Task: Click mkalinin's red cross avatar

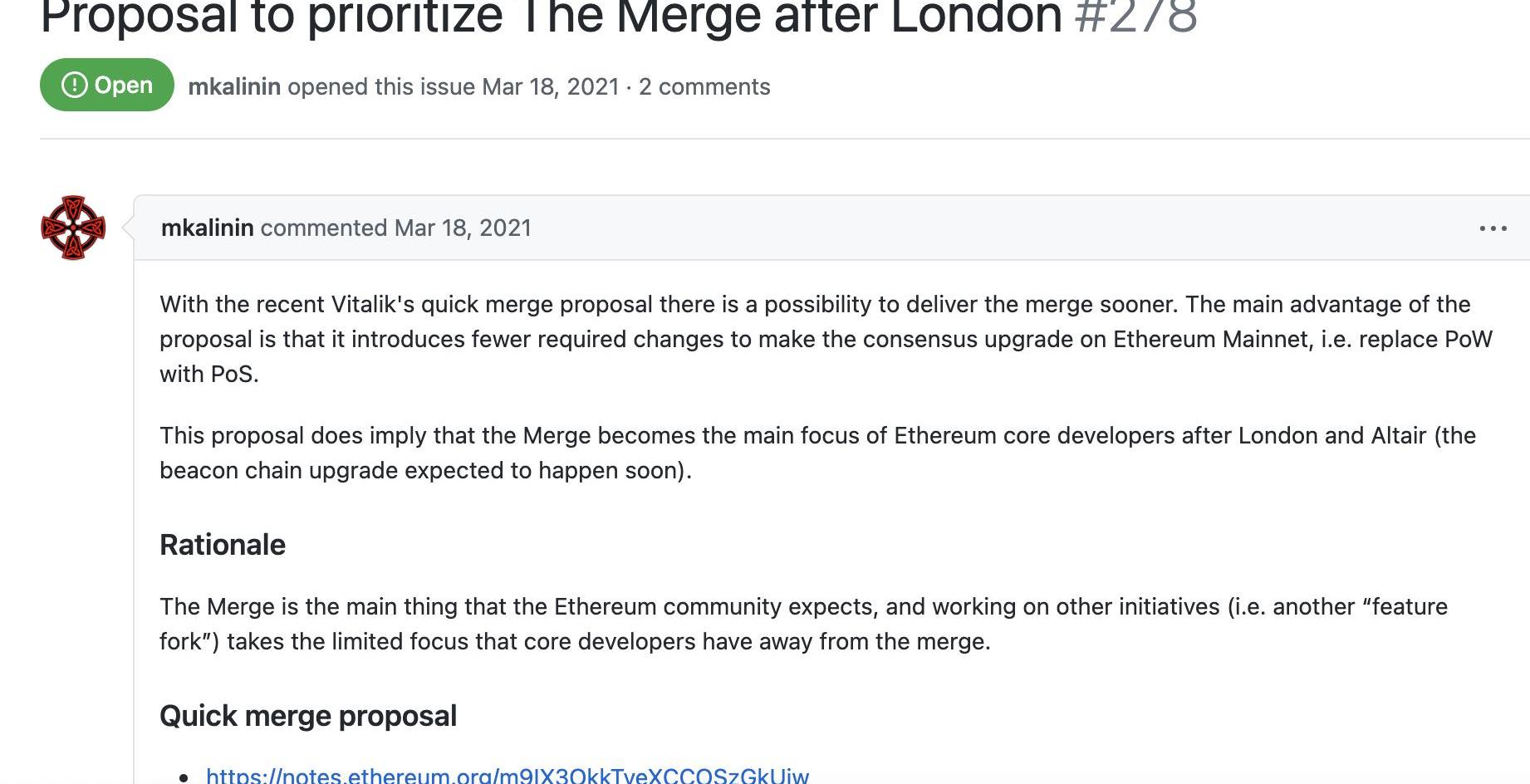Action: coord(73,228)
